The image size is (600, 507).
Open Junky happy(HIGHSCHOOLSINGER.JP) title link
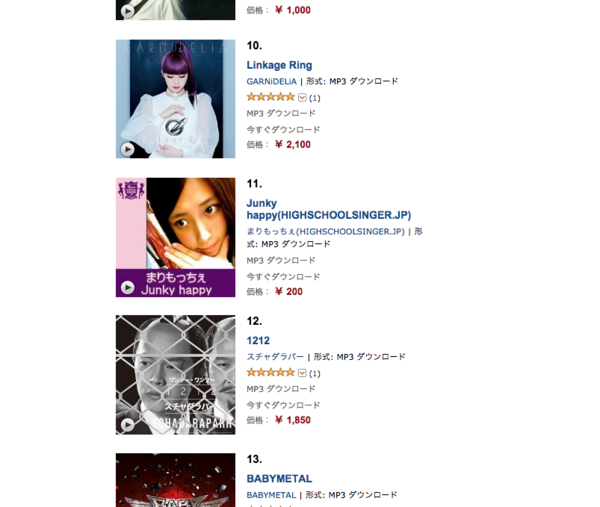329,209
